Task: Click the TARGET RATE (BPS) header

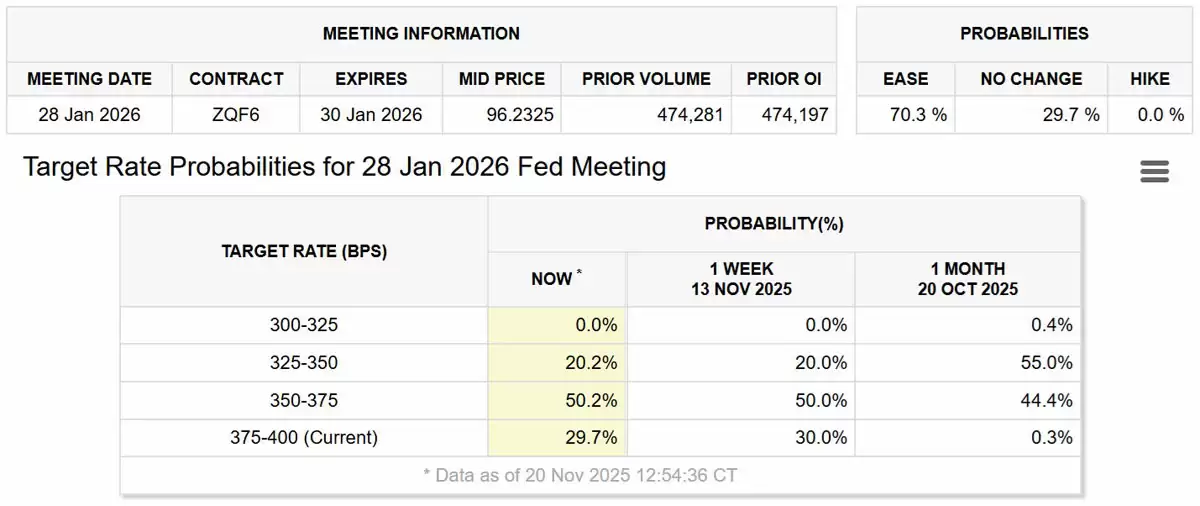Action: click(304, 251)
